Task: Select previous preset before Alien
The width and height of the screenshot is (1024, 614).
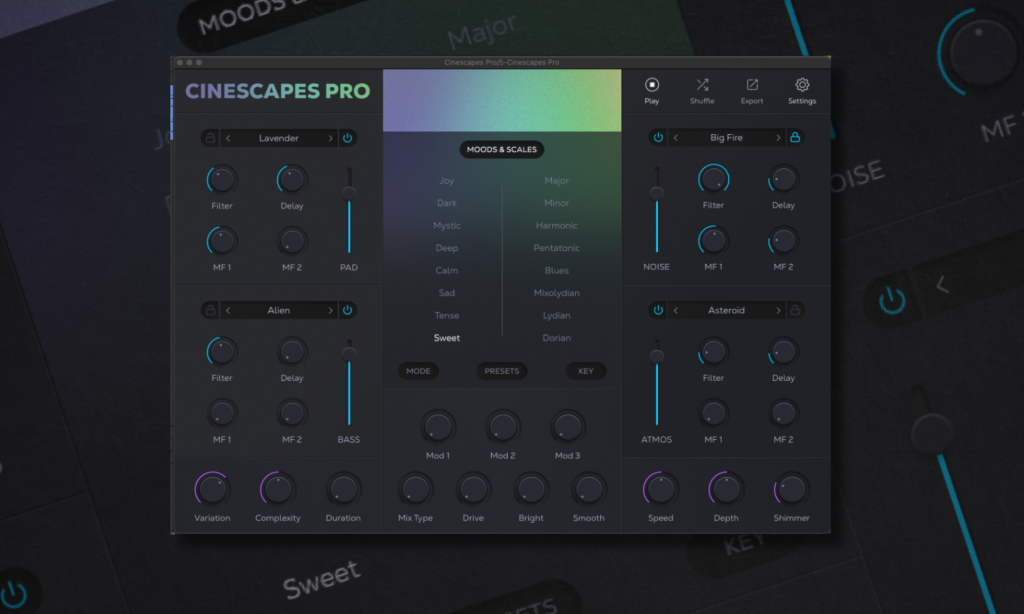Action: click(x=228, y=310)
